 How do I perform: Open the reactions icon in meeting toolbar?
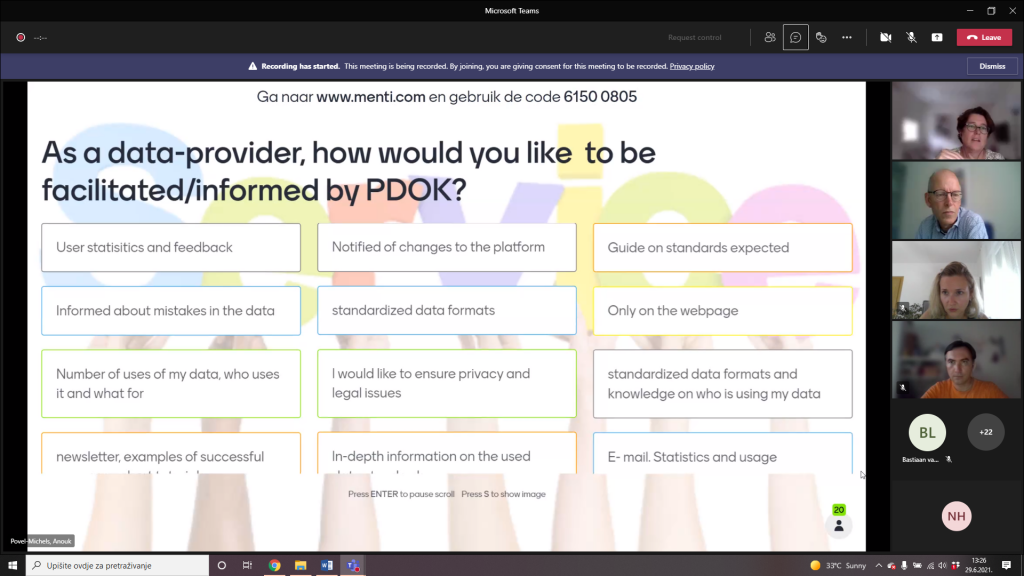point(821,37)
